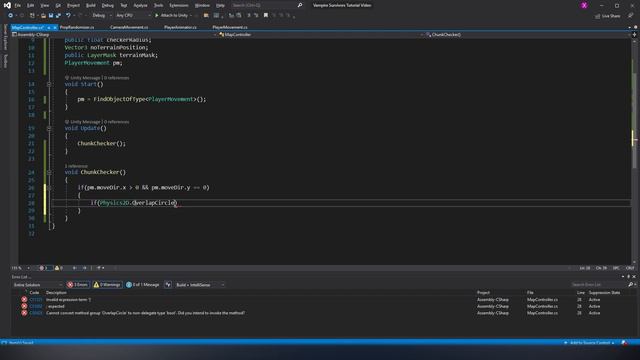Switch to the PlayerAnimator.cs tab
640x360 pixels.
pos(180,27)
